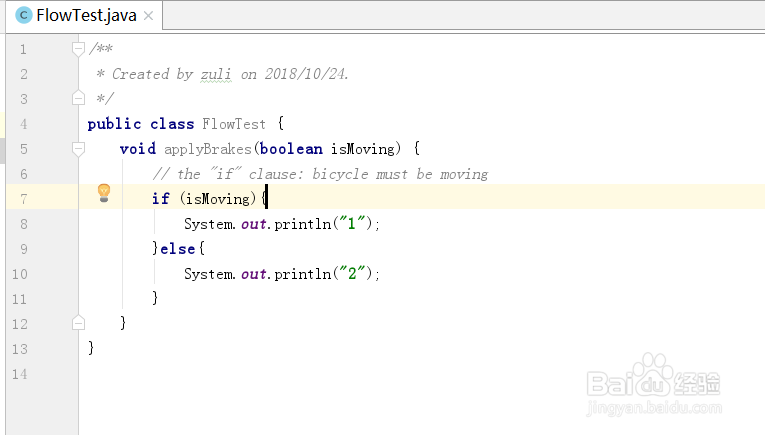
Task: Click the FlowTest class name in code
Action: [x=234, y=124]
